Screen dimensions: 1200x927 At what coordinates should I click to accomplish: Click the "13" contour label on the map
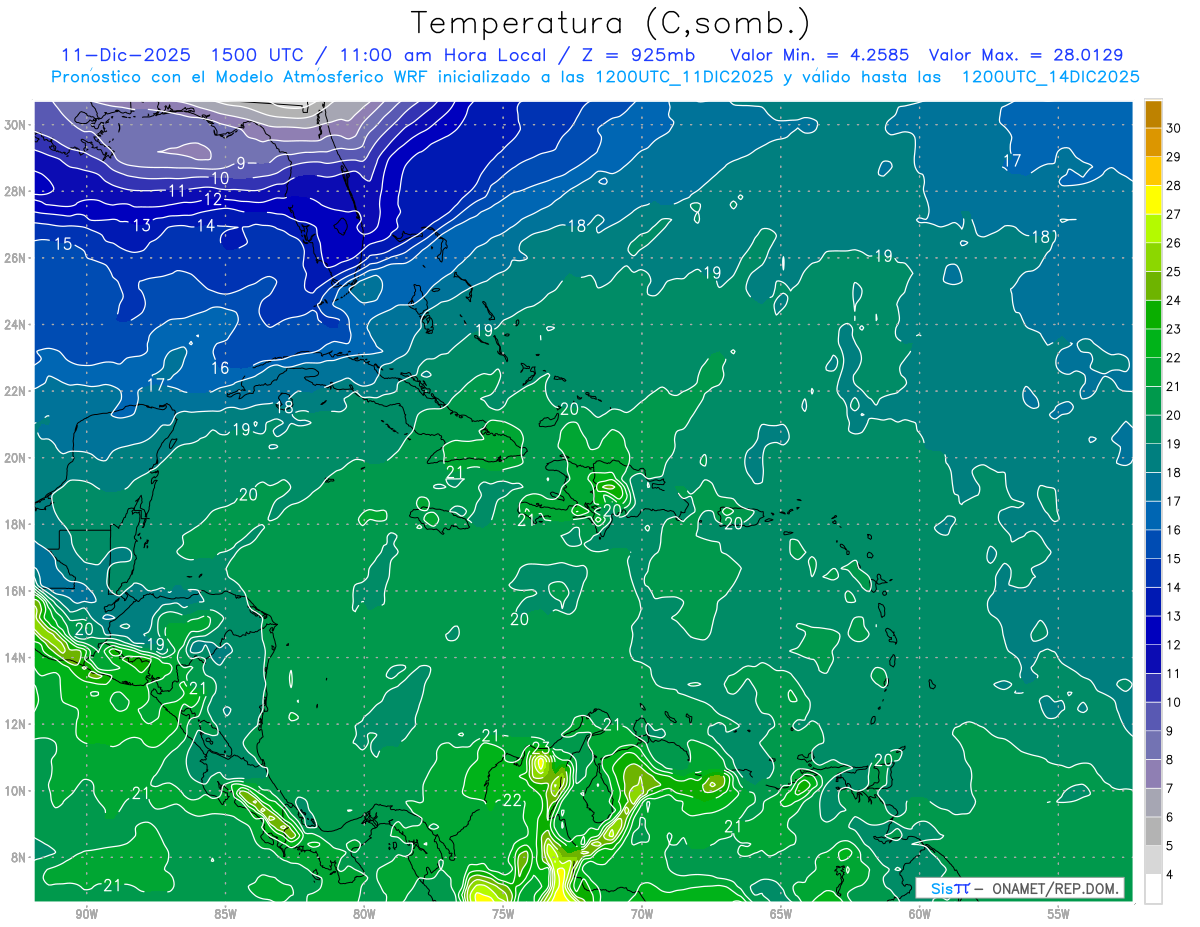point(142,226)
